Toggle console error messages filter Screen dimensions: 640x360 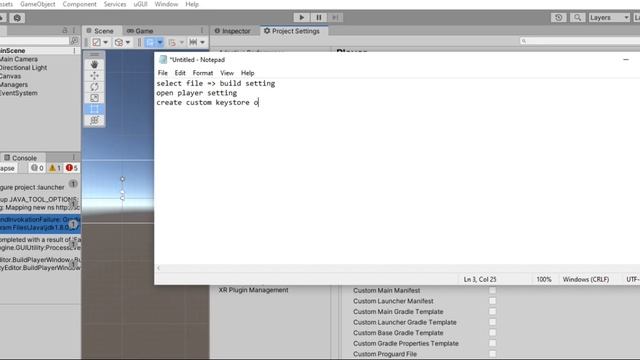(72, 168)
